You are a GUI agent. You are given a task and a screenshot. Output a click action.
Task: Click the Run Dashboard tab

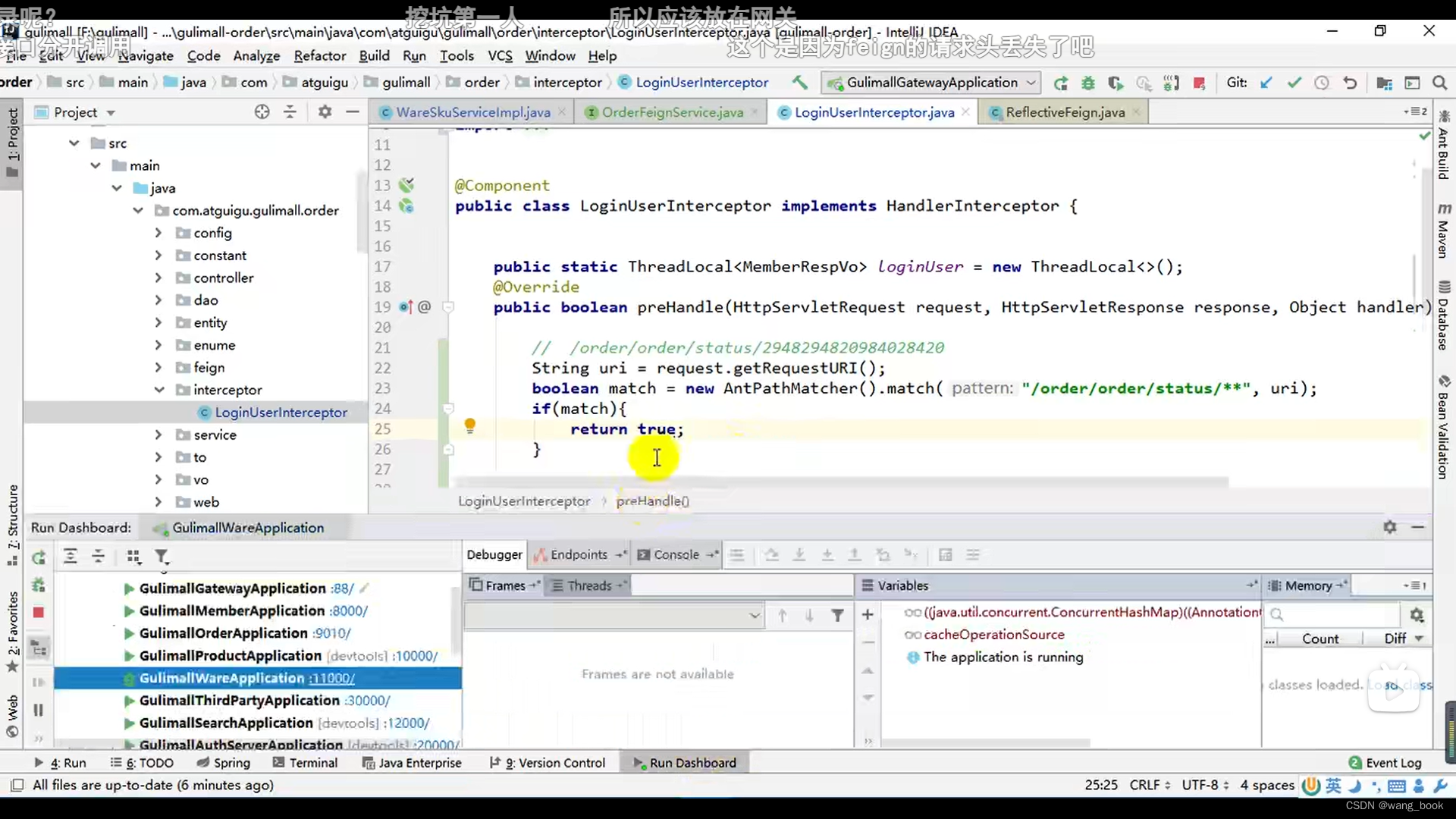tap(693, 763)
